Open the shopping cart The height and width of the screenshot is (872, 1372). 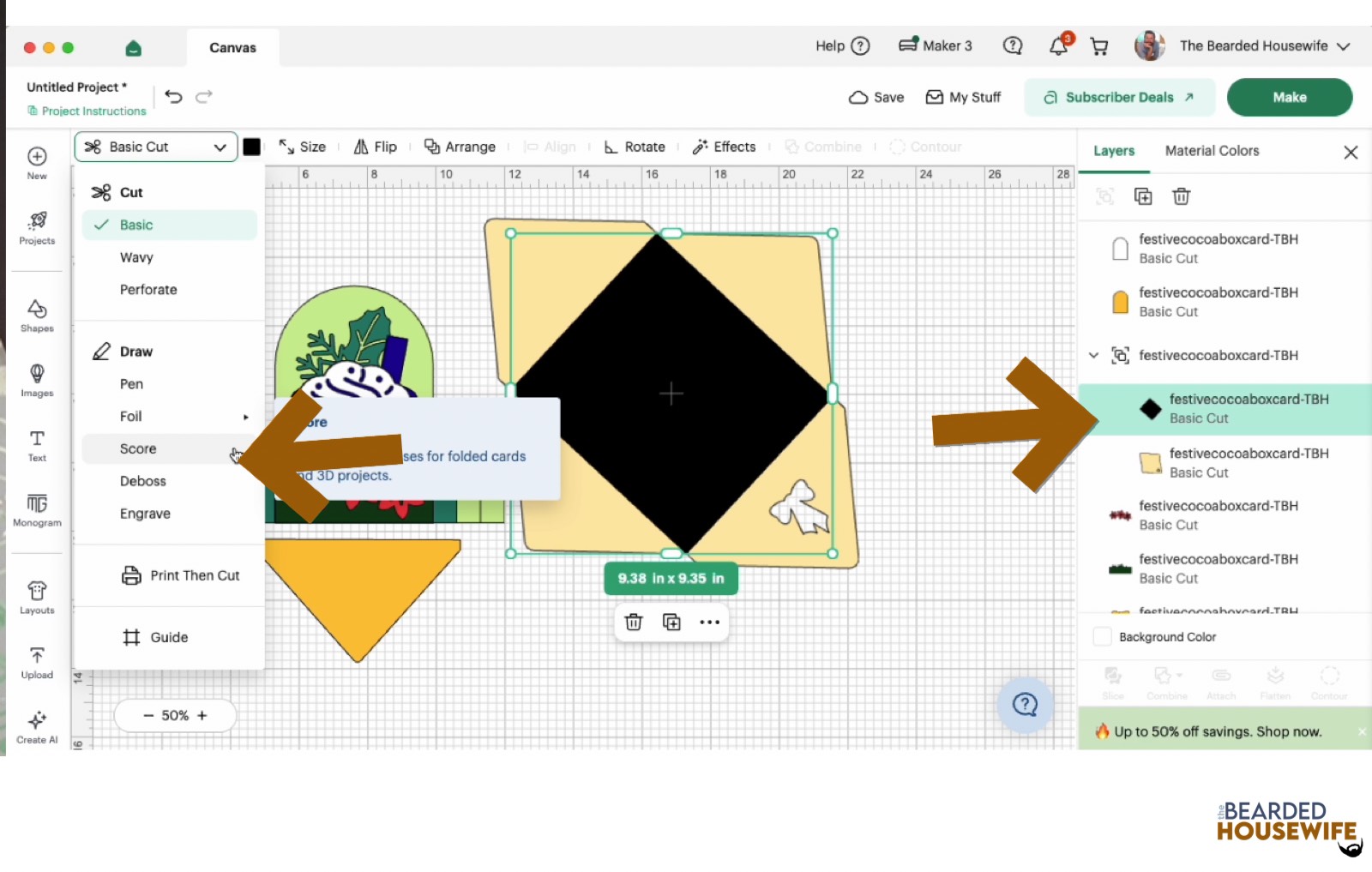[1099, 46]
